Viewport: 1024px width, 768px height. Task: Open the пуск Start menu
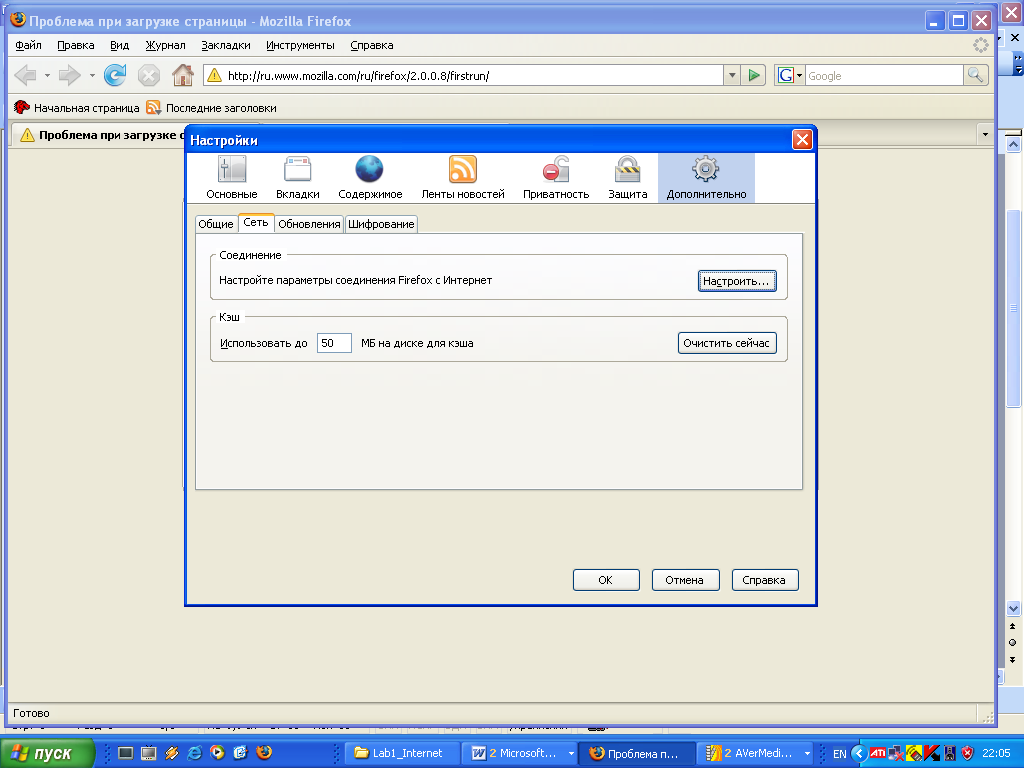click(x=46, y=753)
